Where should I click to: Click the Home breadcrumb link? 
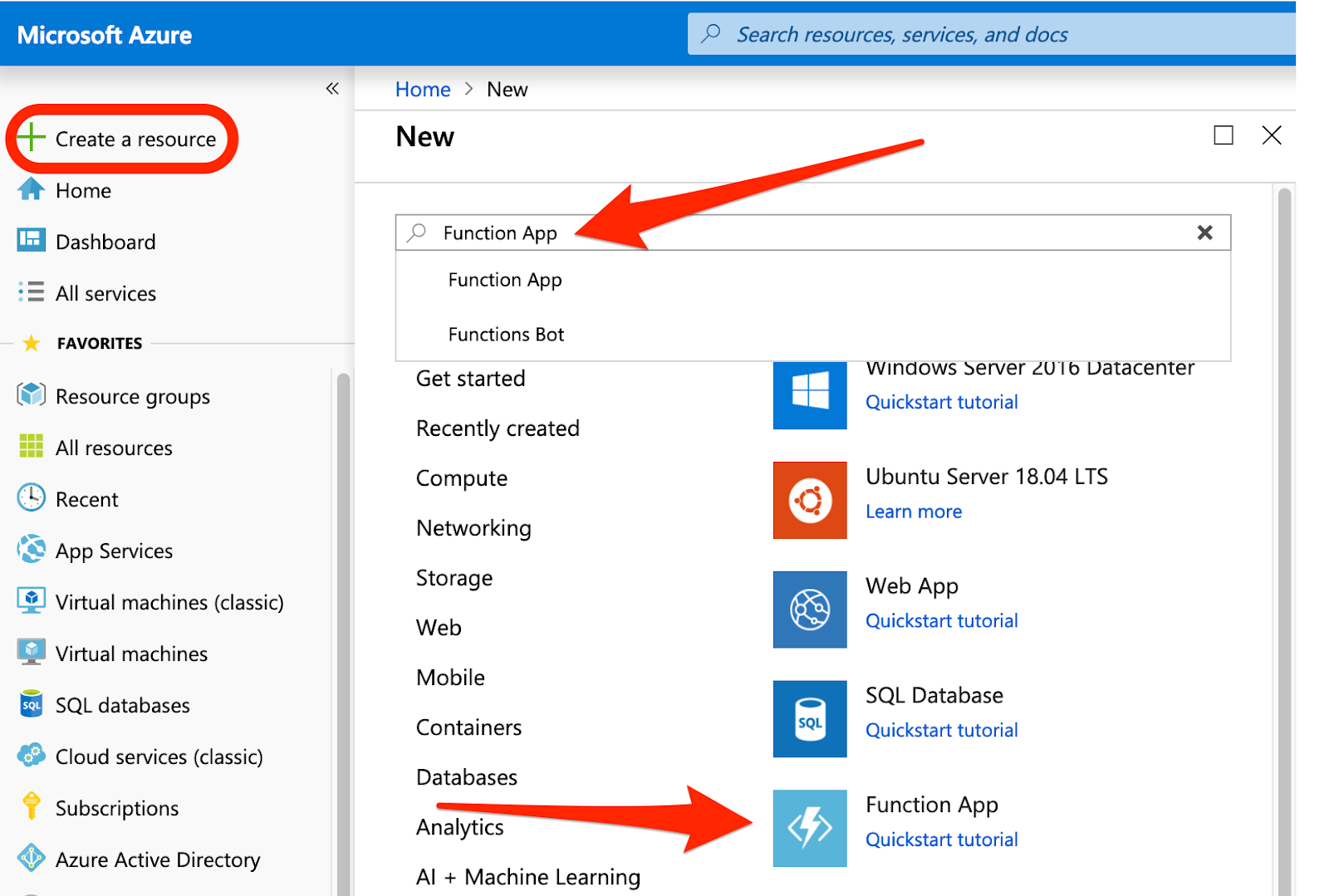point(423,90)
